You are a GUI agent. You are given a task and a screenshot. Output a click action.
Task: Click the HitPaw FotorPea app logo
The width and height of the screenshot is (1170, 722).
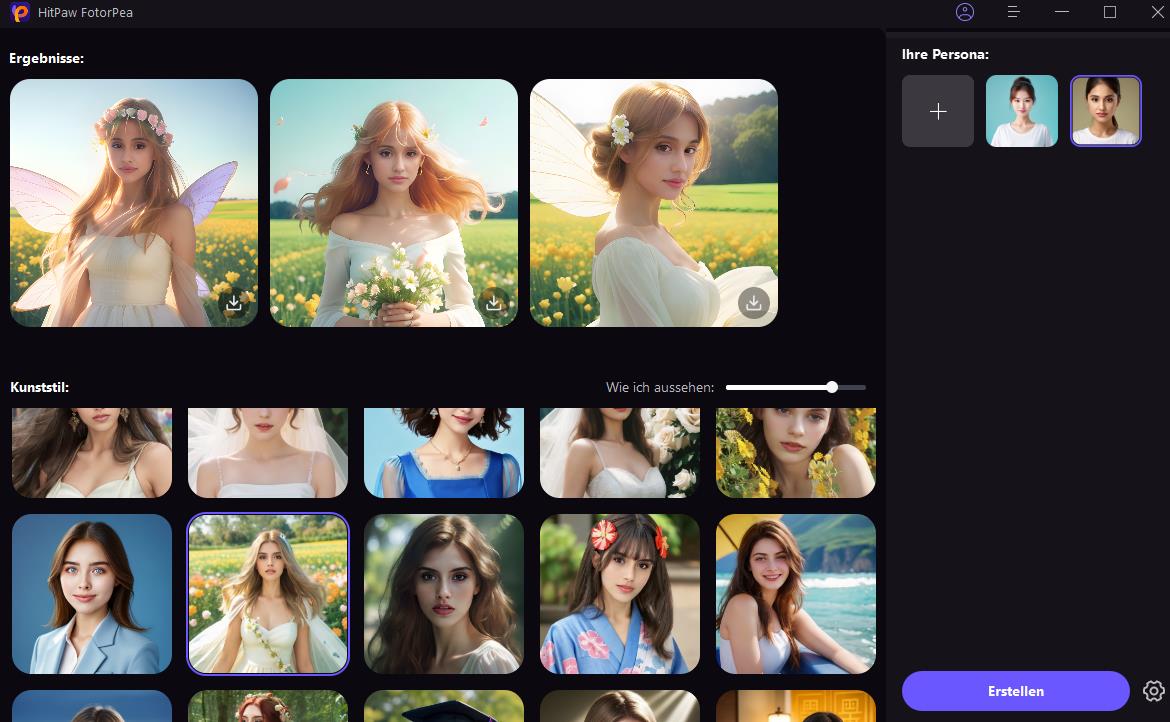[19, 13]
